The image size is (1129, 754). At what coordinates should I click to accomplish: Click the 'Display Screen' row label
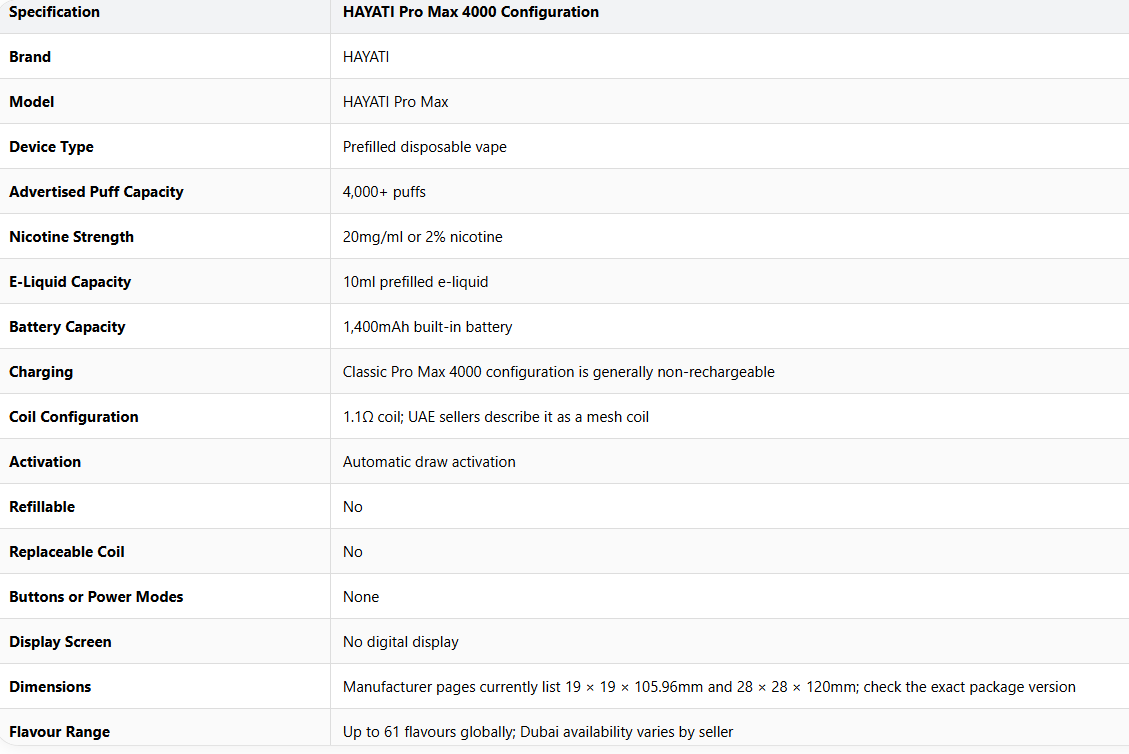point(60,642)
